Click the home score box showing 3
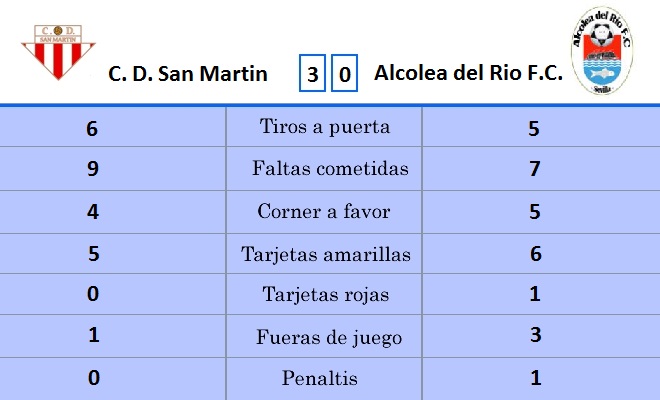Viewport: 660px width, 400px height. 313,75
